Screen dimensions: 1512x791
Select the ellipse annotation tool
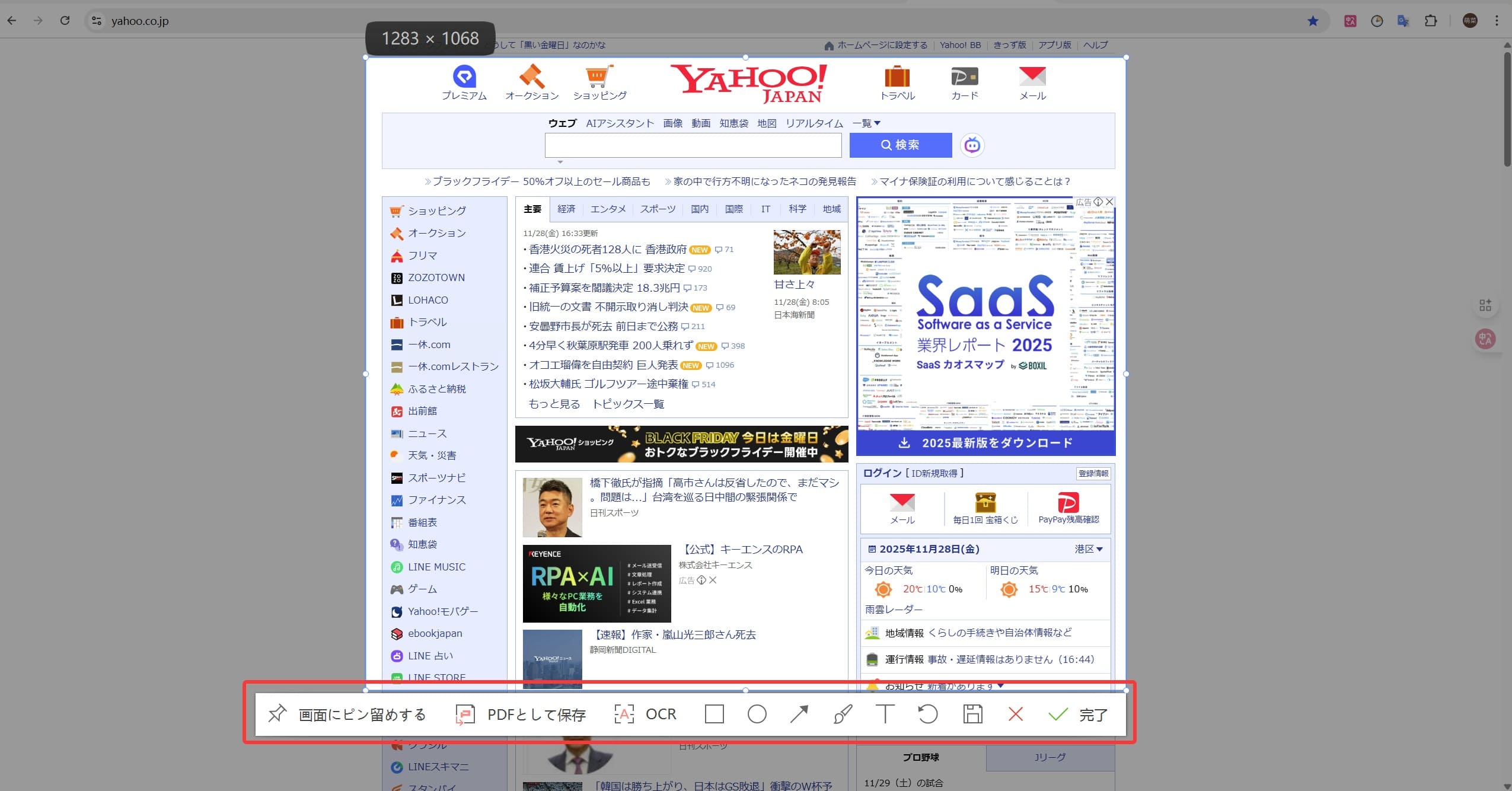click(757, 715)
